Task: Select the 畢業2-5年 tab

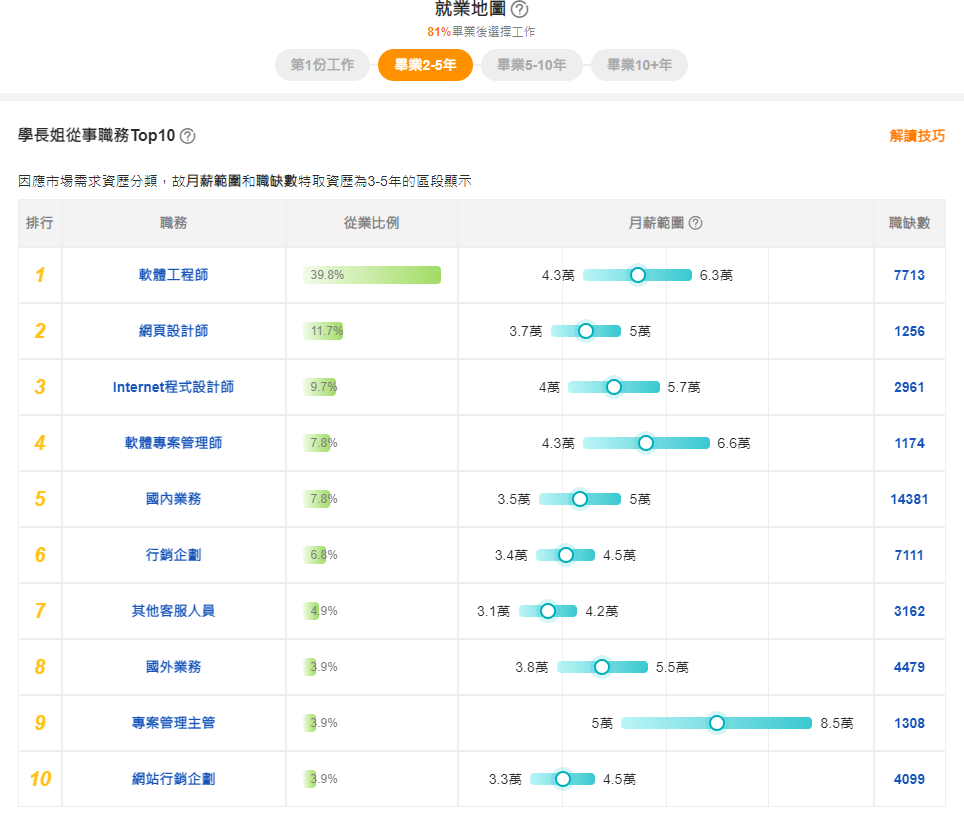Action: [425, 65]
